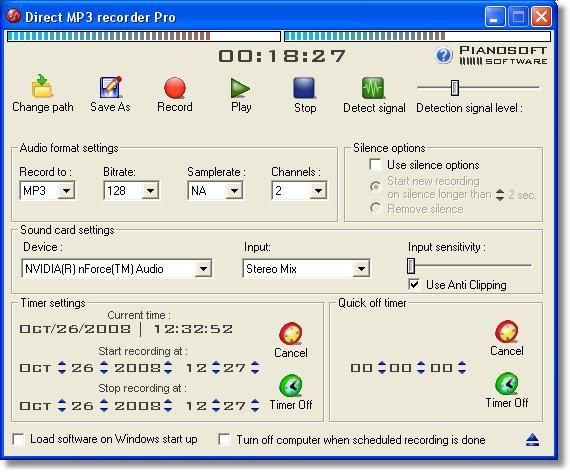
Task: Close the Direct MP3 recorder Pro window
Action: tap(541, 17)
